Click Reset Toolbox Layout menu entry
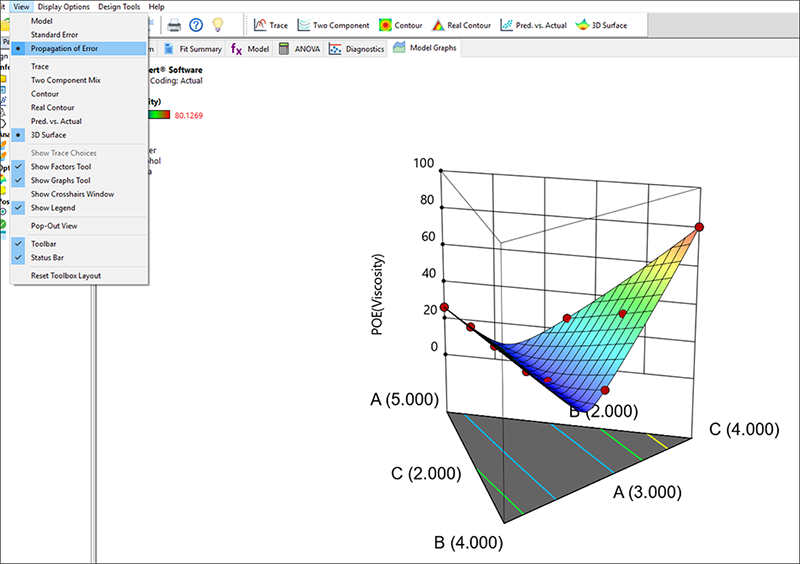 pyautogui.click(x=66, y=275)
